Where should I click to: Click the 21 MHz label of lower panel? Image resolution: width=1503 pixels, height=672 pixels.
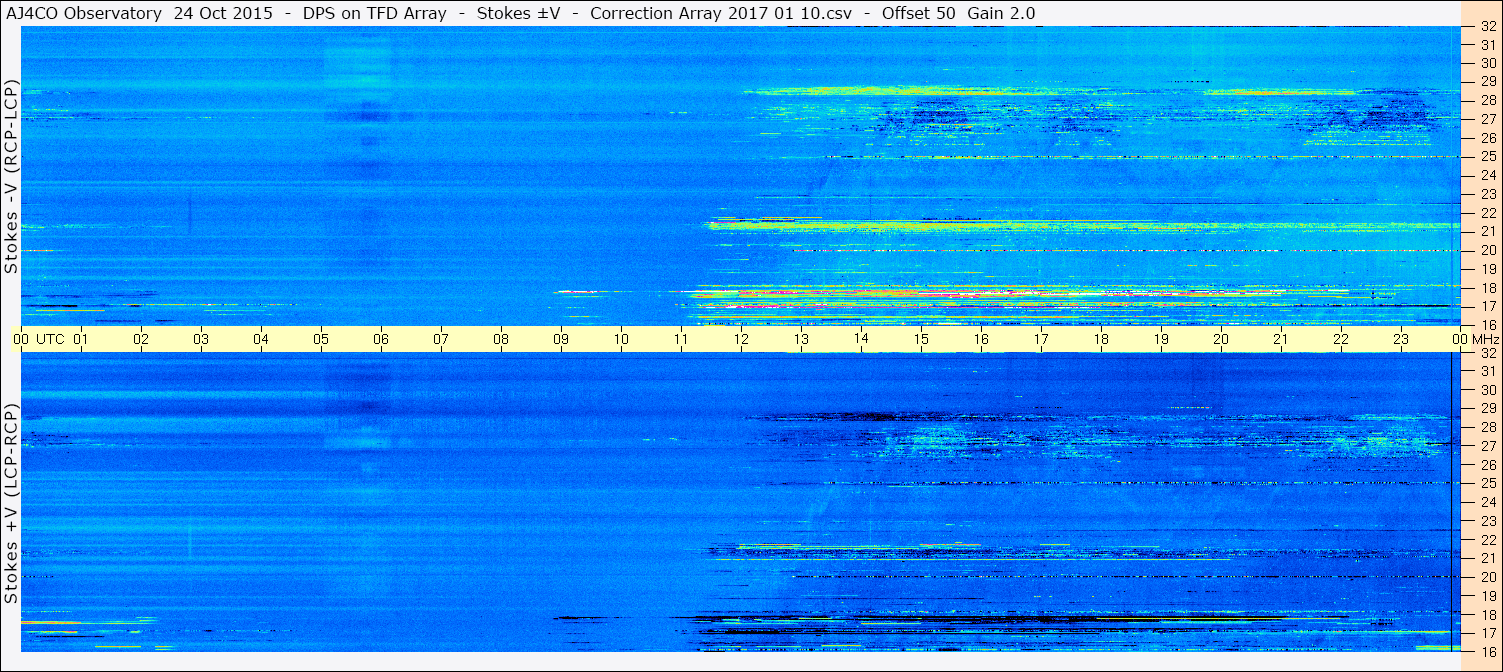click(1487, 558)
